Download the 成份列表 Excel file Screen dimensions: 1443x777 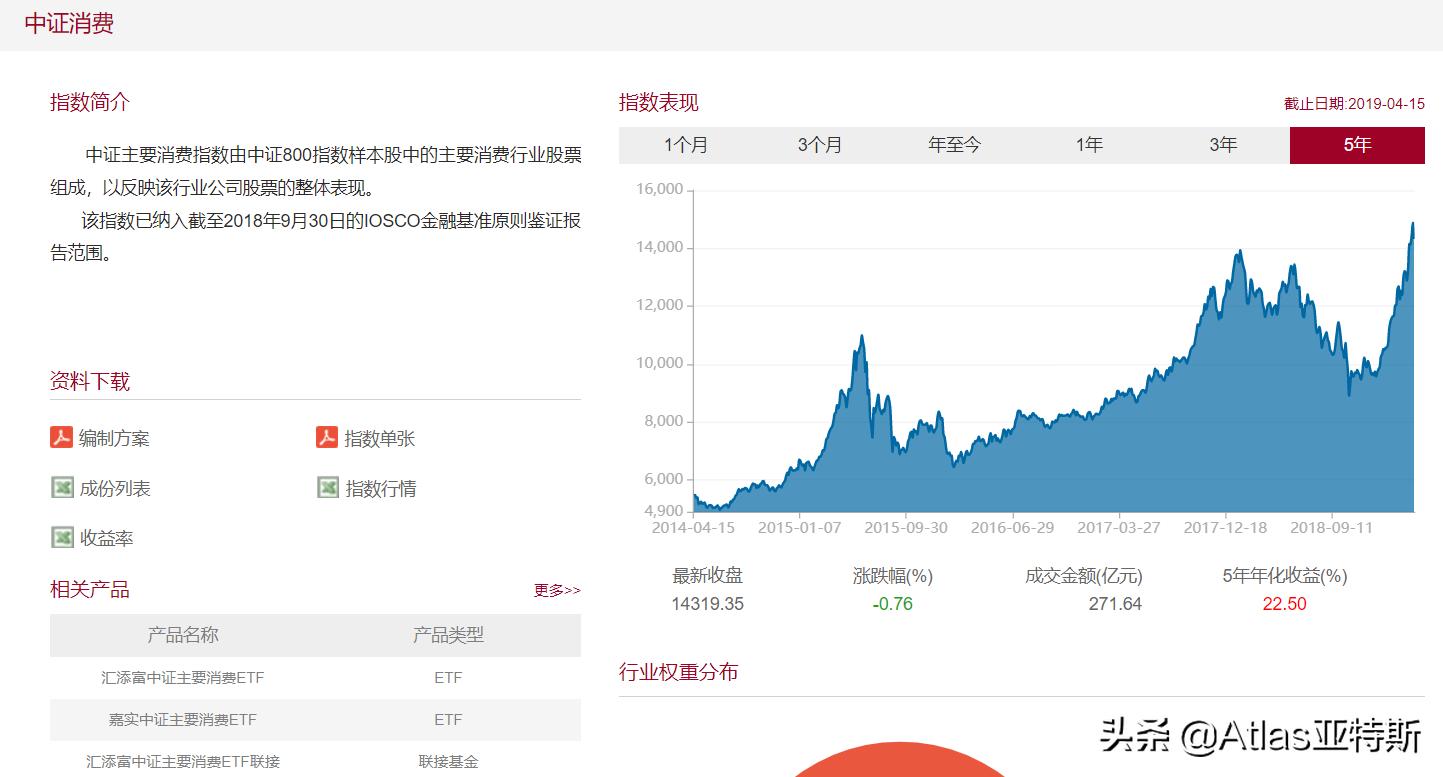click(106, 487)
